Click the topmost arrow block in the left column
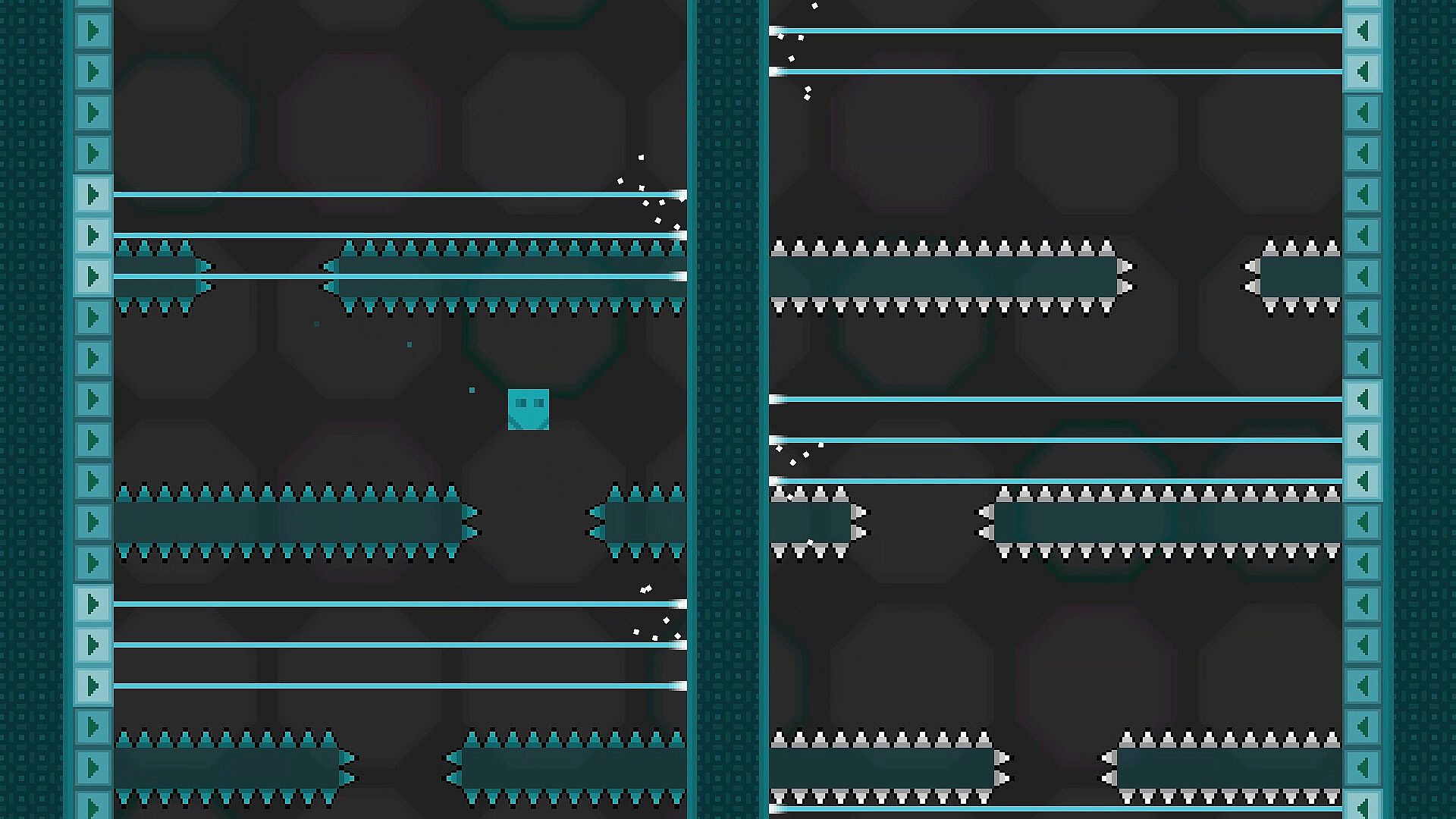 [93, 31]
